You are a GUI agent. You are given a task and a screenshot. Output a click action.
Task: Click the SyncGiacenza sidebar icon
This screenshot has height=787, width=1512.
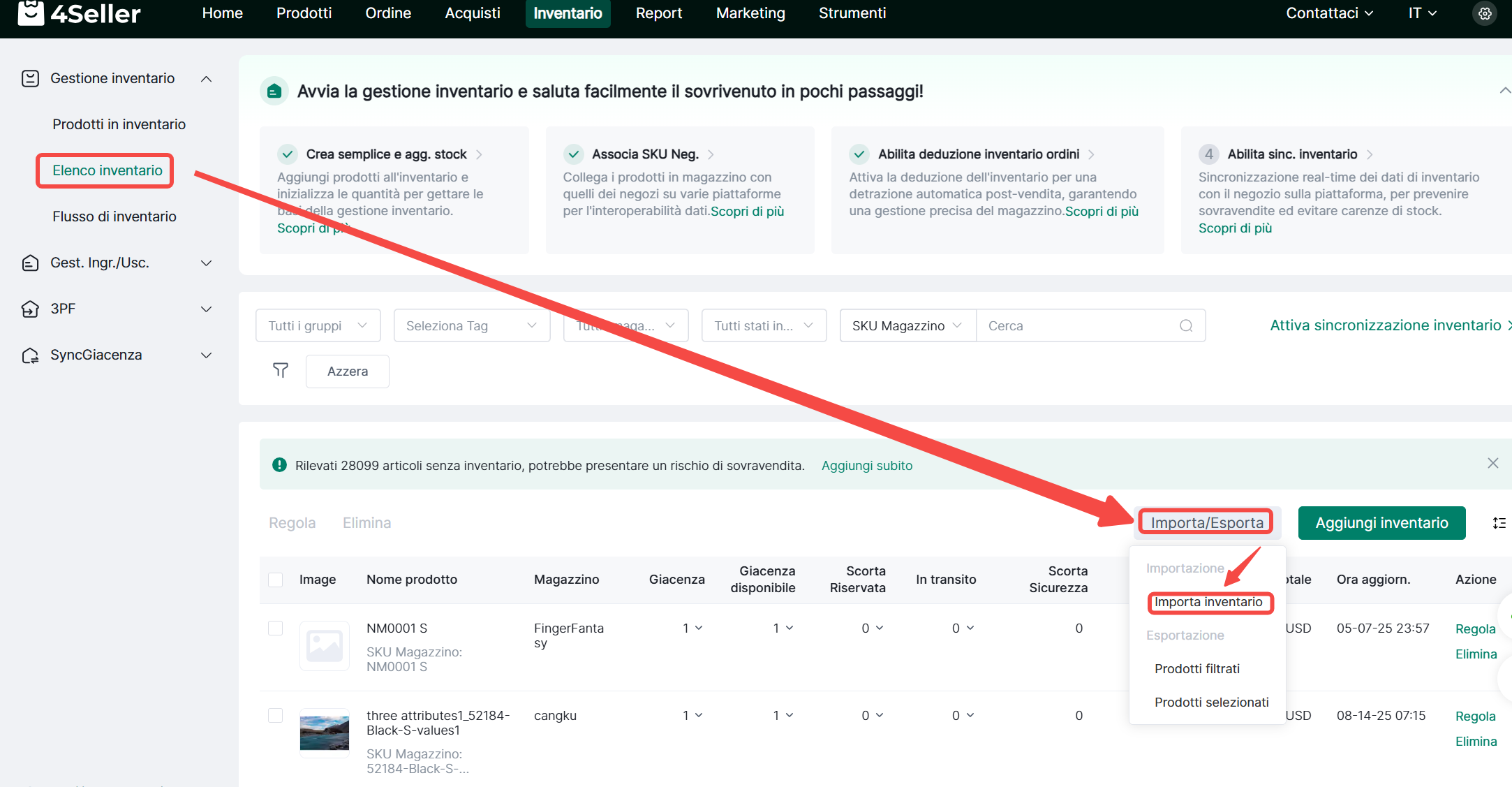(x=30, y=355)
